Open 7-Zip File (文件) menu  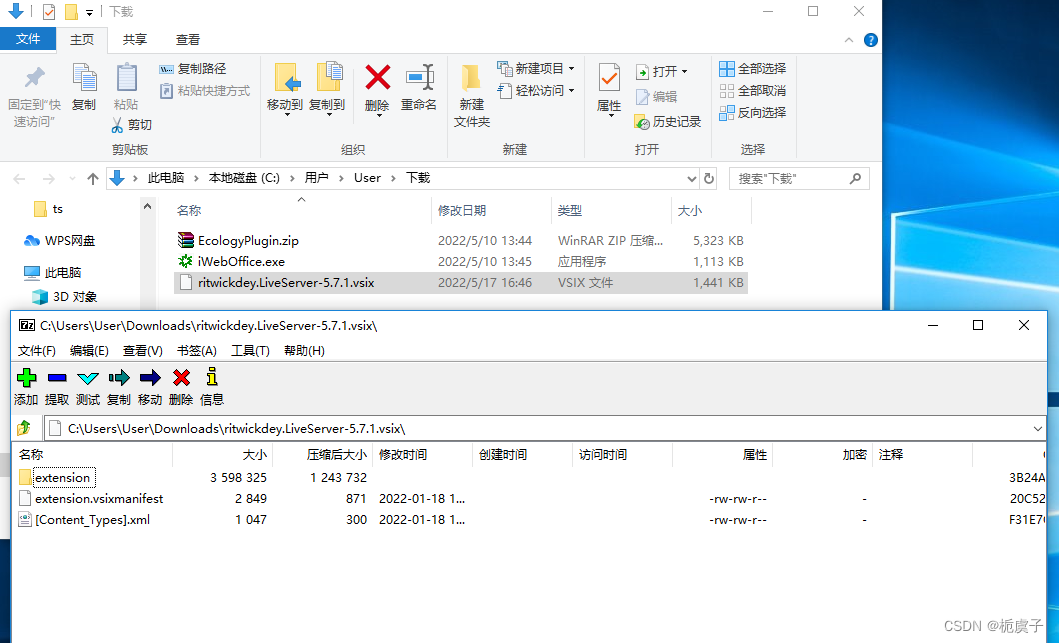pos(36,351)
